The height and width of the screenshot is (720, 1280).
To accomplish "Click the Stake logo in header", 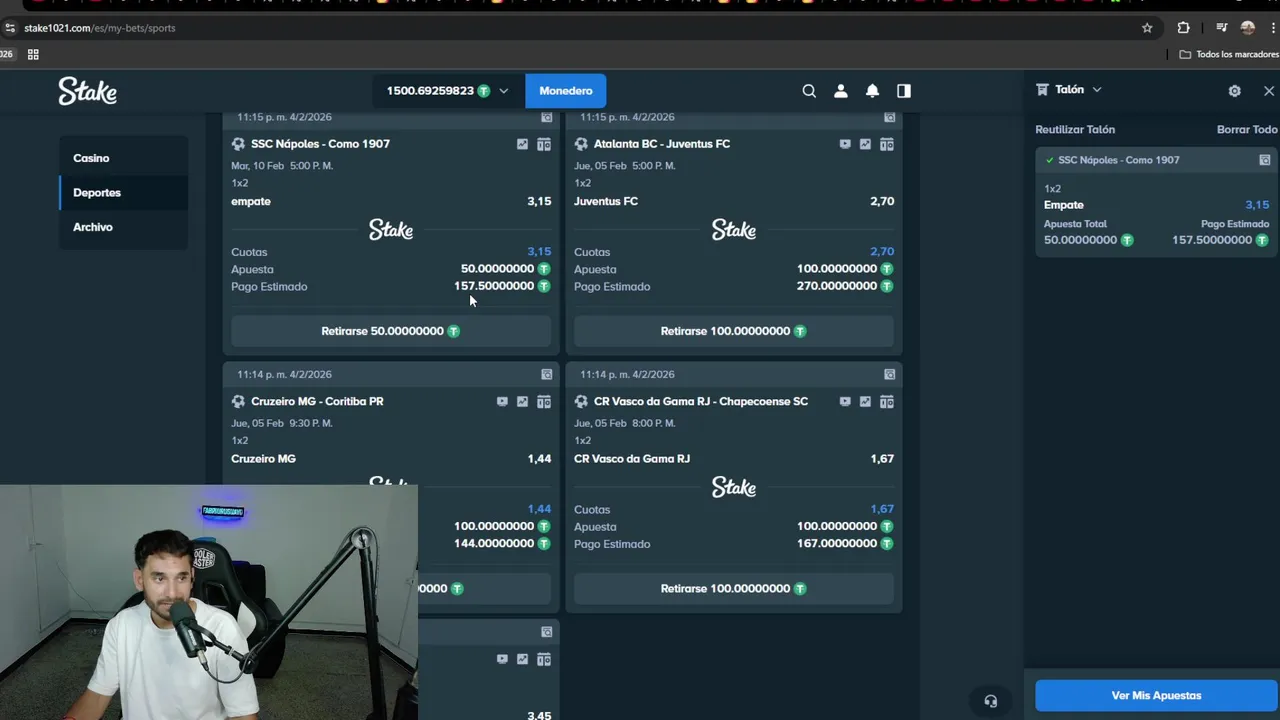I will (x=87, y=91).
